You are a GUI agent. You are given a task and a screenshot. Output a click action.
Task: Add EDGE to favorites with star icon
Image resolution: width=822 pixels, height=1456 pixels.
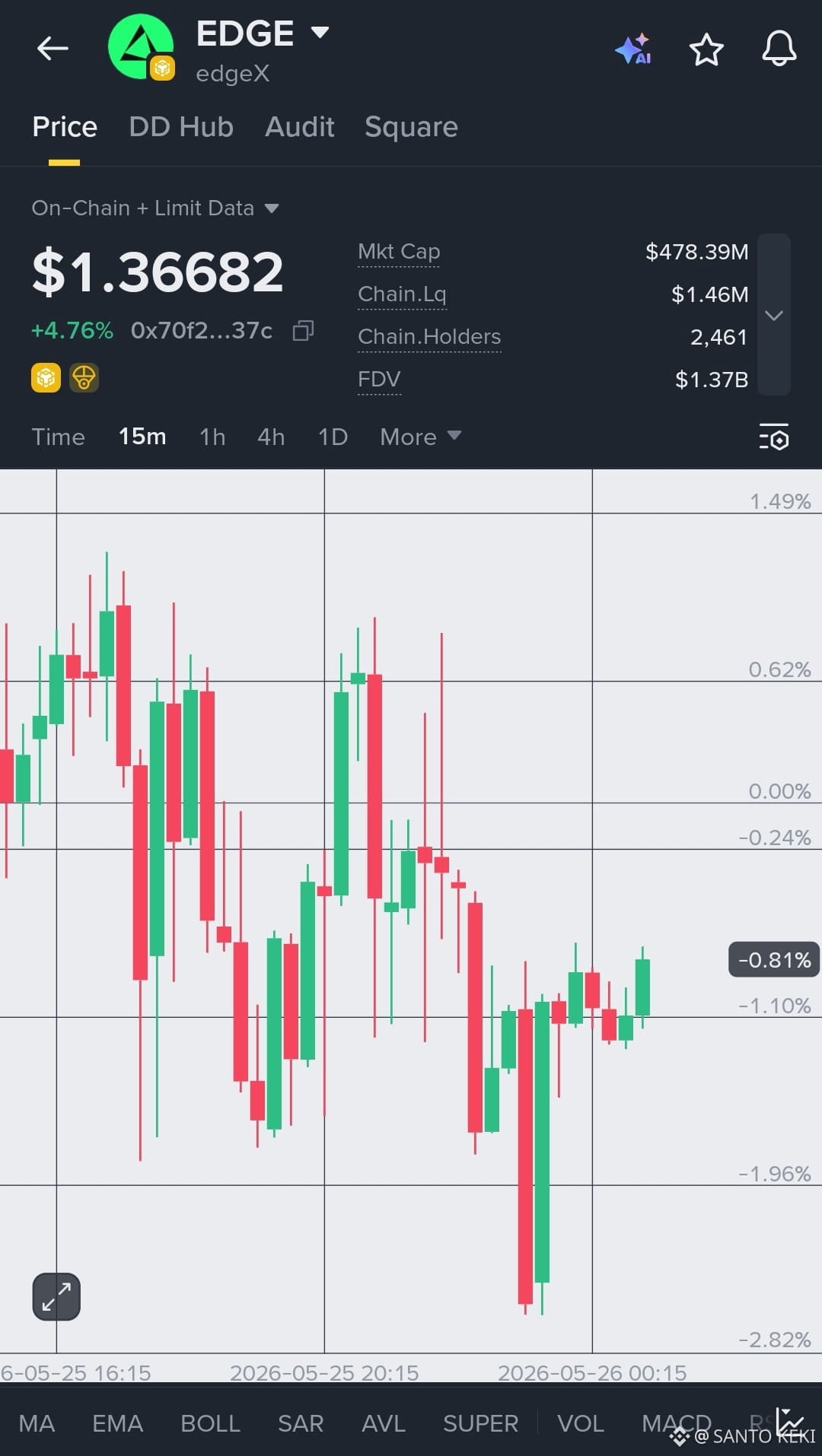tap(706, 49)
